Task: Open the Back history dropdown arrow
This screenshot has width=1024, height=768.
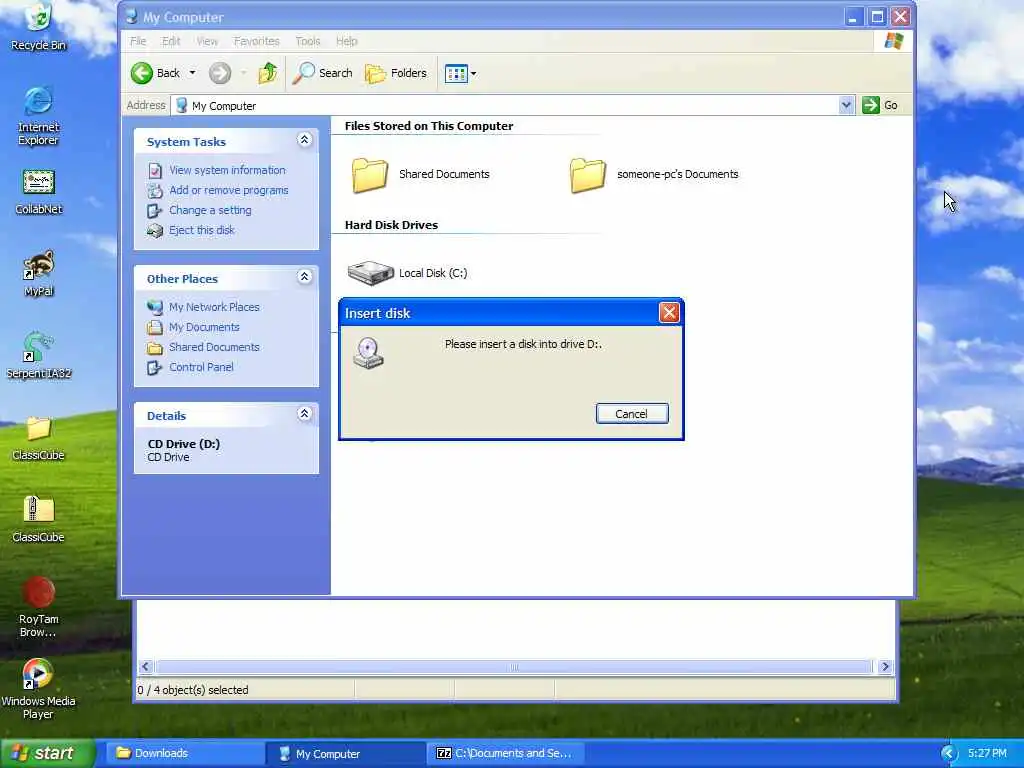Action: (192, 73)
